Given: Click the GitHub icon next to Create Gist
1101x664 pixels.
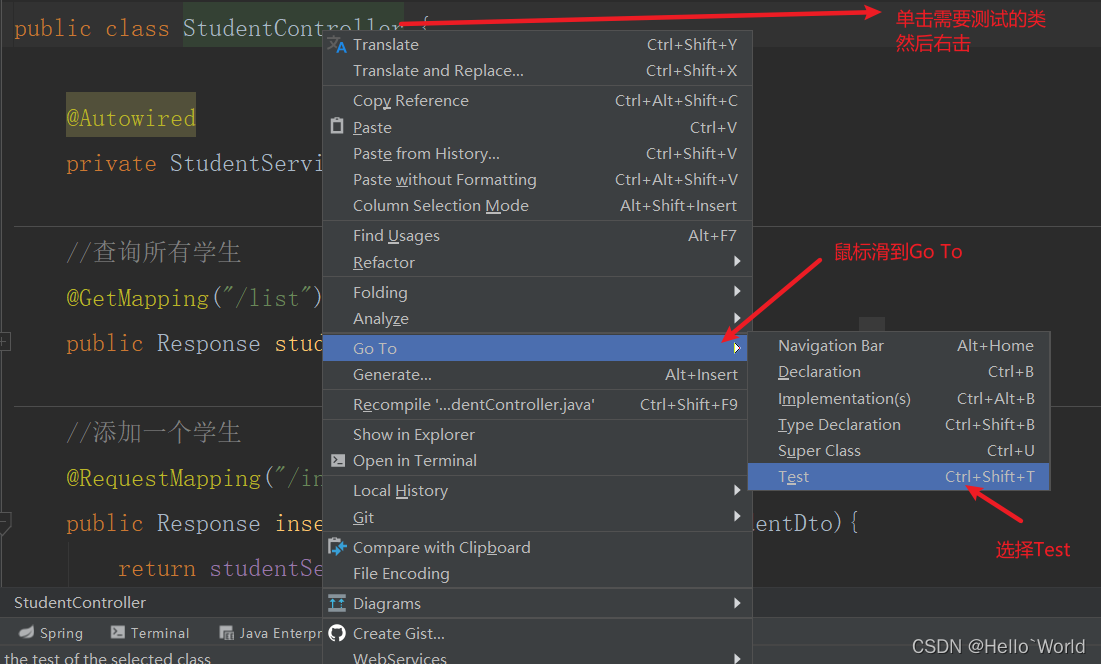Looking at the screenshot, I should pyautogui.click(x=338, y=634).
